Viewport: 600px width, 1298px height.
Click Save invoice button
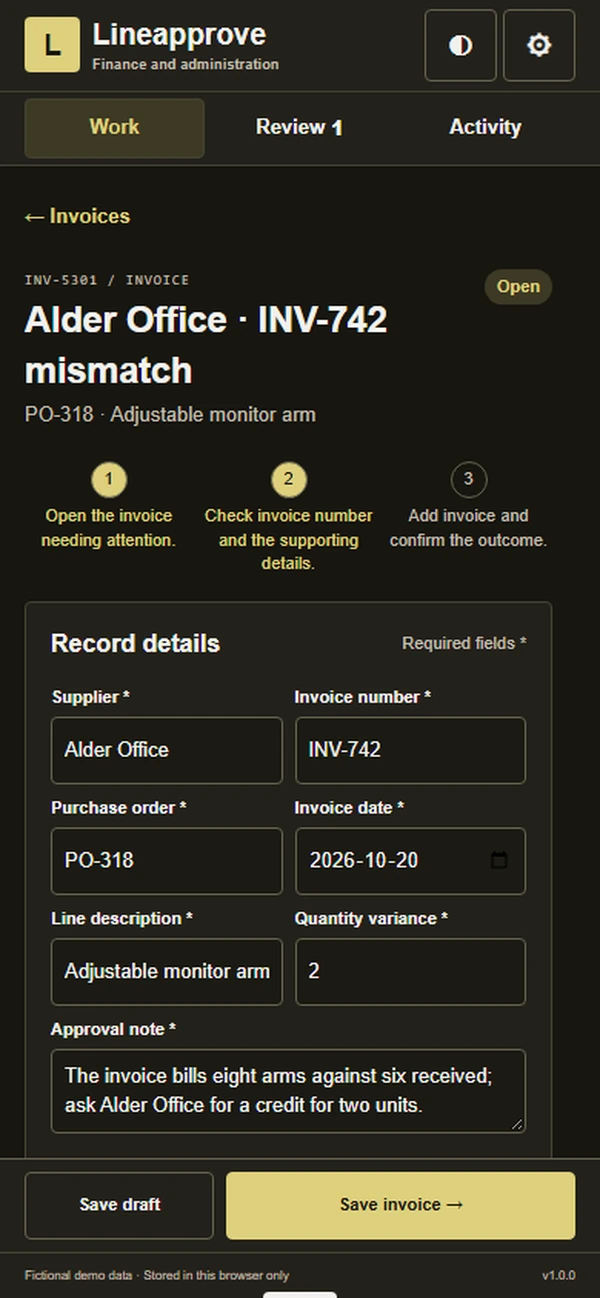pyautogui.click(x=401, y=1205)
